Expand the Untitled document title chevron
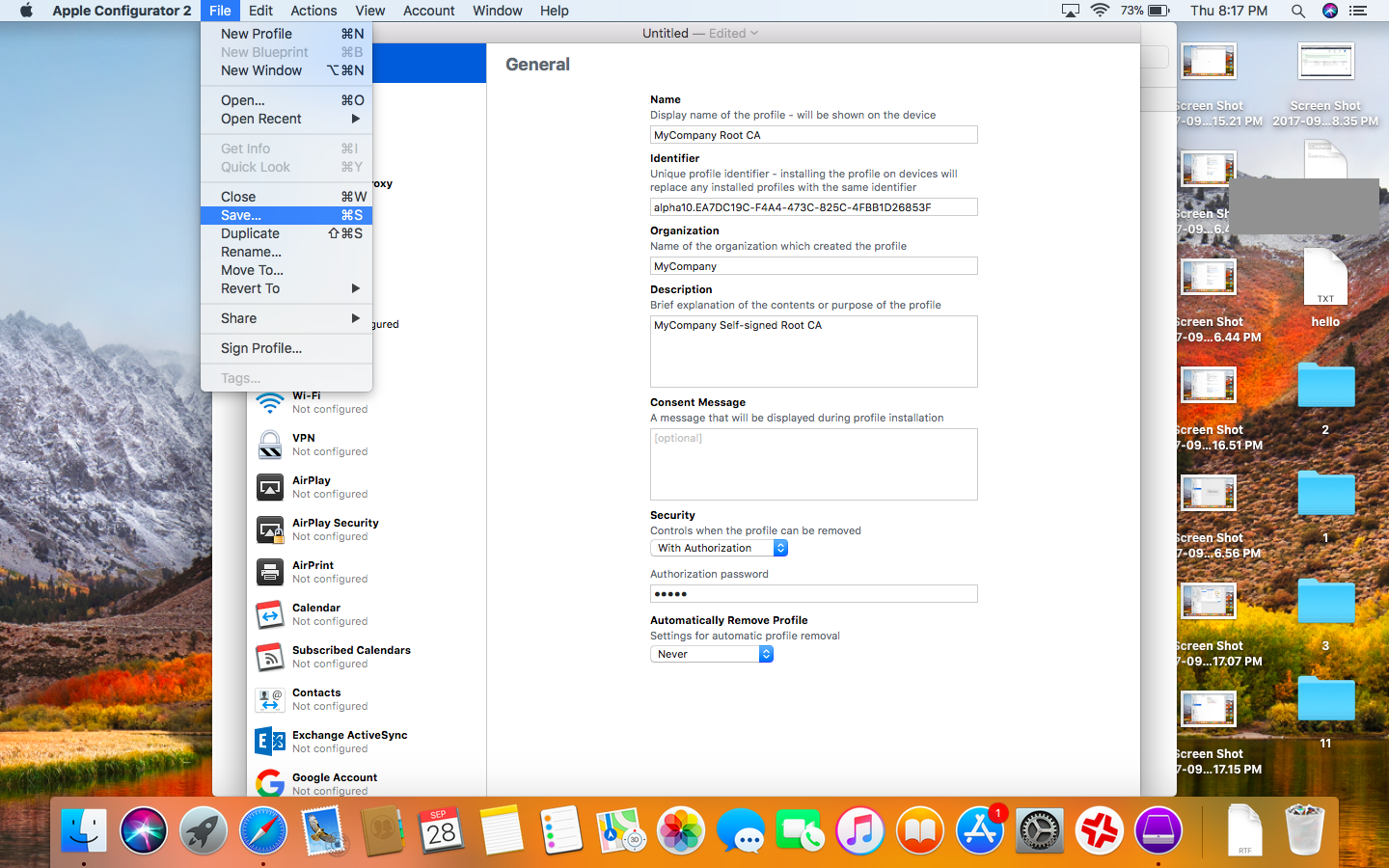The height and width of the screenshot is (868, 1389). pyautogui.click(x=754, y=33)
